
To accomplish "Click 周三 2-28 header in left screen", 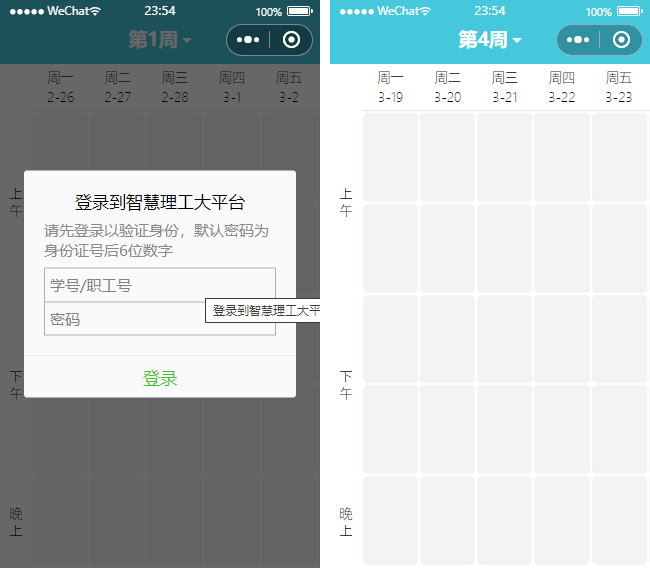I will pyautogui.click(x=175, y=87).
